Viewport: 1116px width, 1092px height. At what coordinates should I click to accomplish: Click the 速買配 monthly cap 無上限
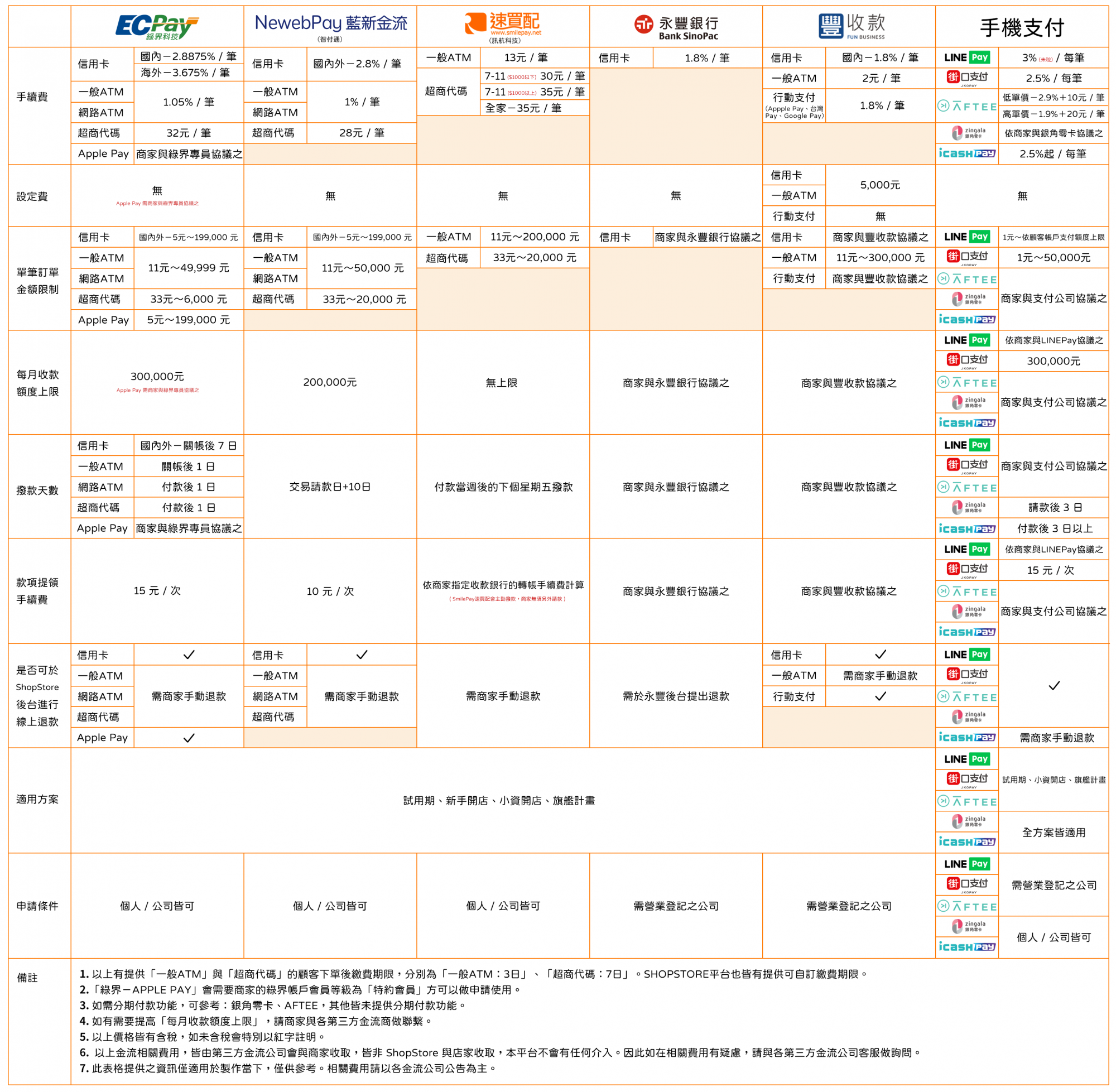click(502, 383)
